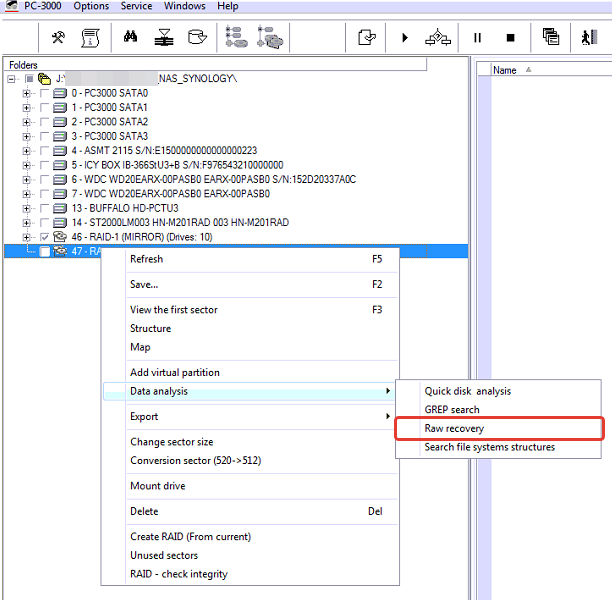Click the drive icon of ST2000LM003
The image size is (612, 600).
click(60, 223)
